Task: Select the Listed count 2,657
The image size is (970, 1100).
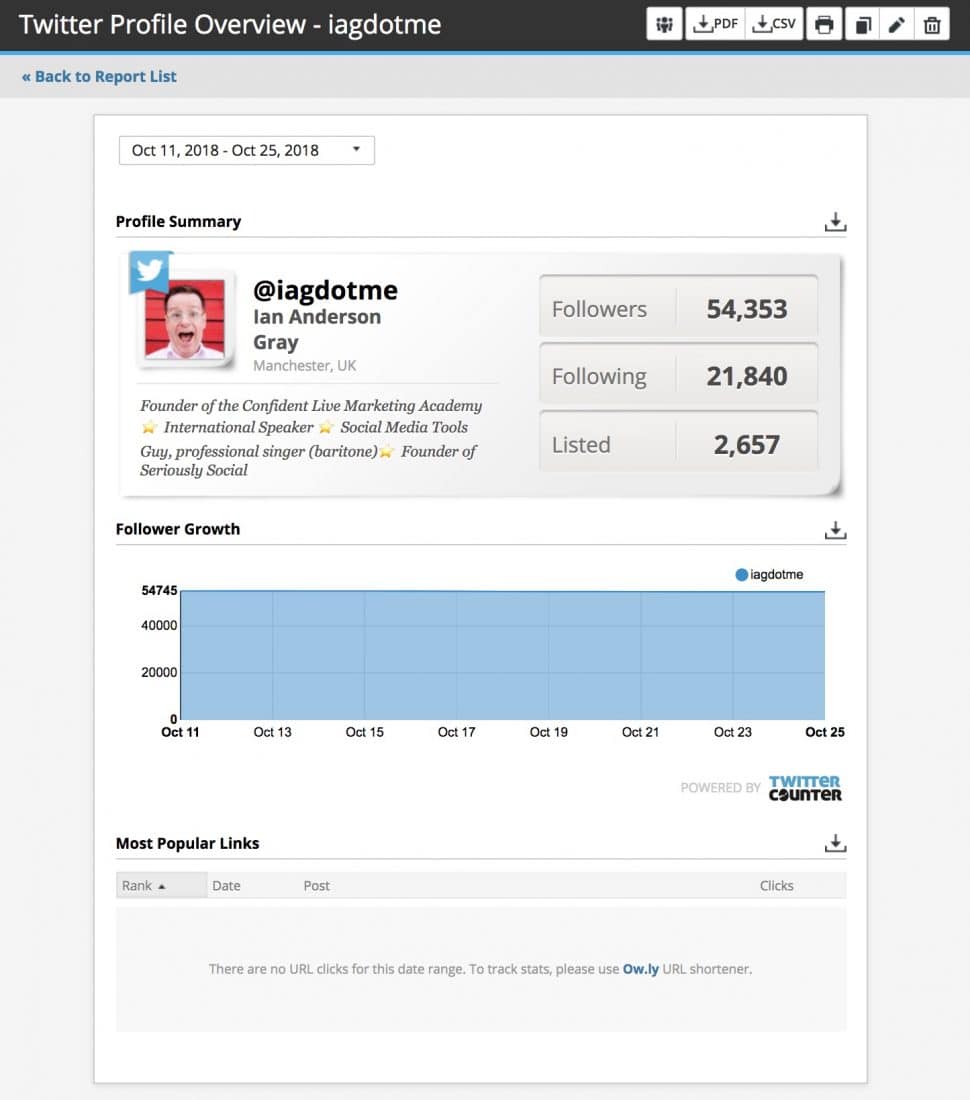Action: (746, 444)
